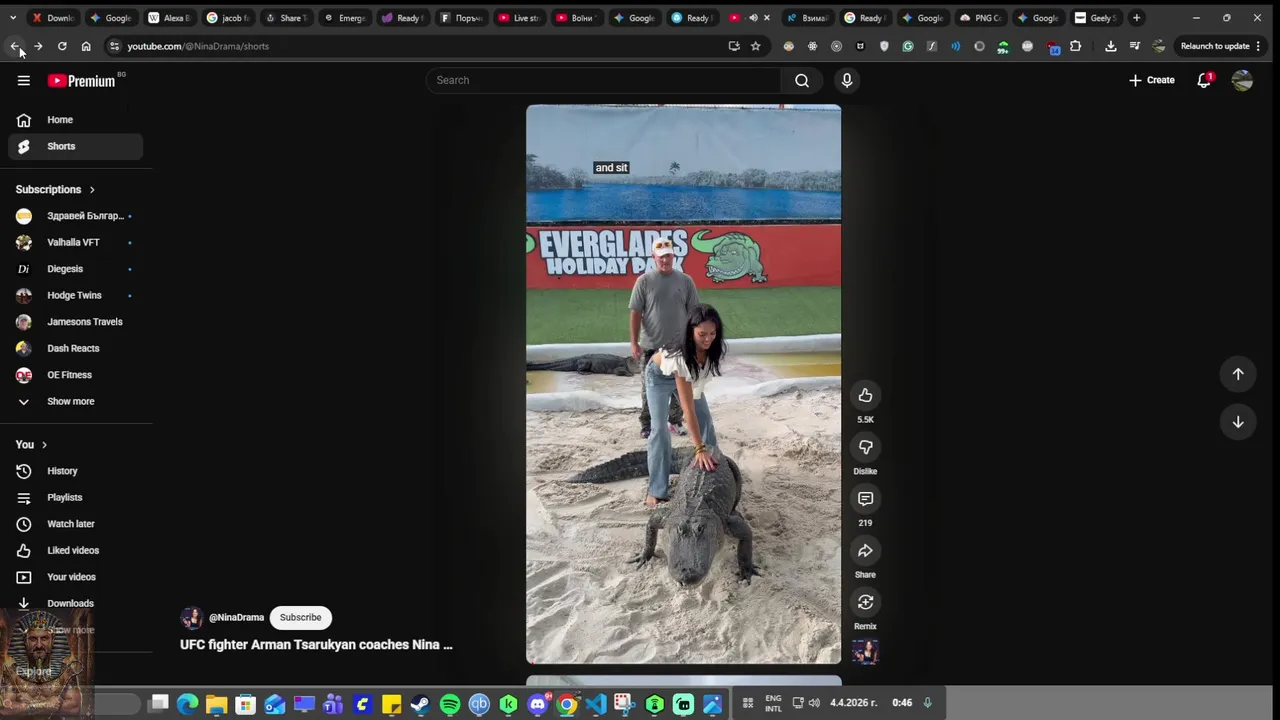Click the YouTube address bar URL
1280x720 pixels.
(198, 46)
